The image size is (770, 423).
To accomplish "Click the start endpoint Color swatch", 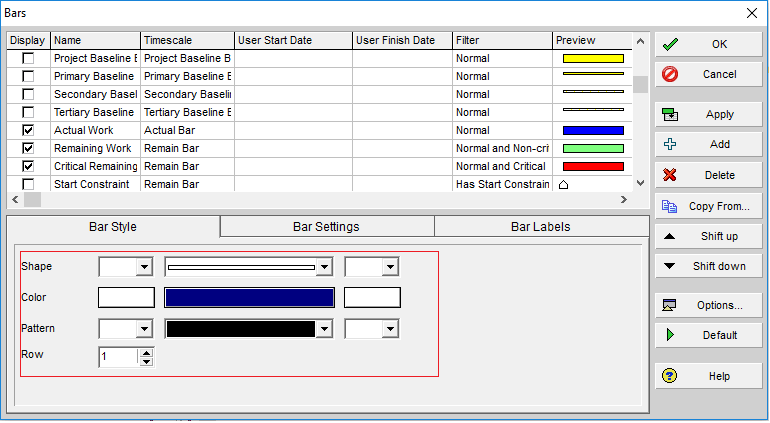I will click(126, 298).
